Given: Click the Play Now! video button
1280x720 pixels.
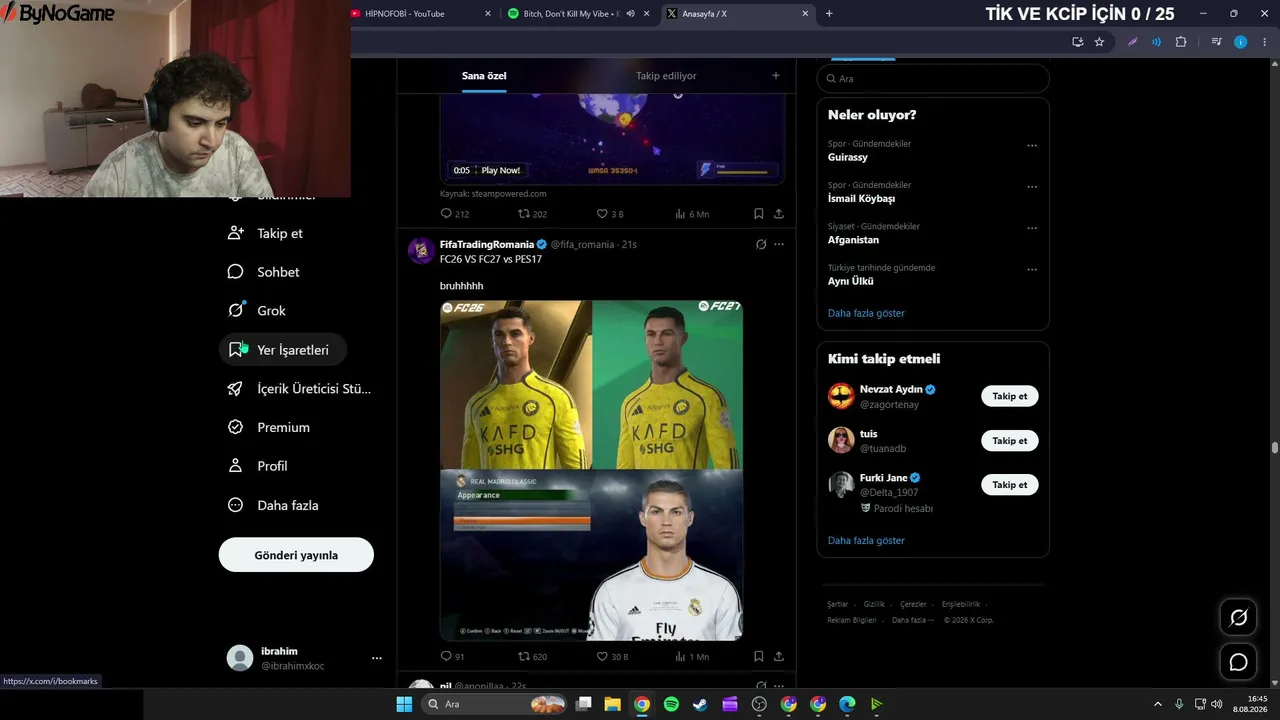Looking at the screenshot, I should 501,170.
